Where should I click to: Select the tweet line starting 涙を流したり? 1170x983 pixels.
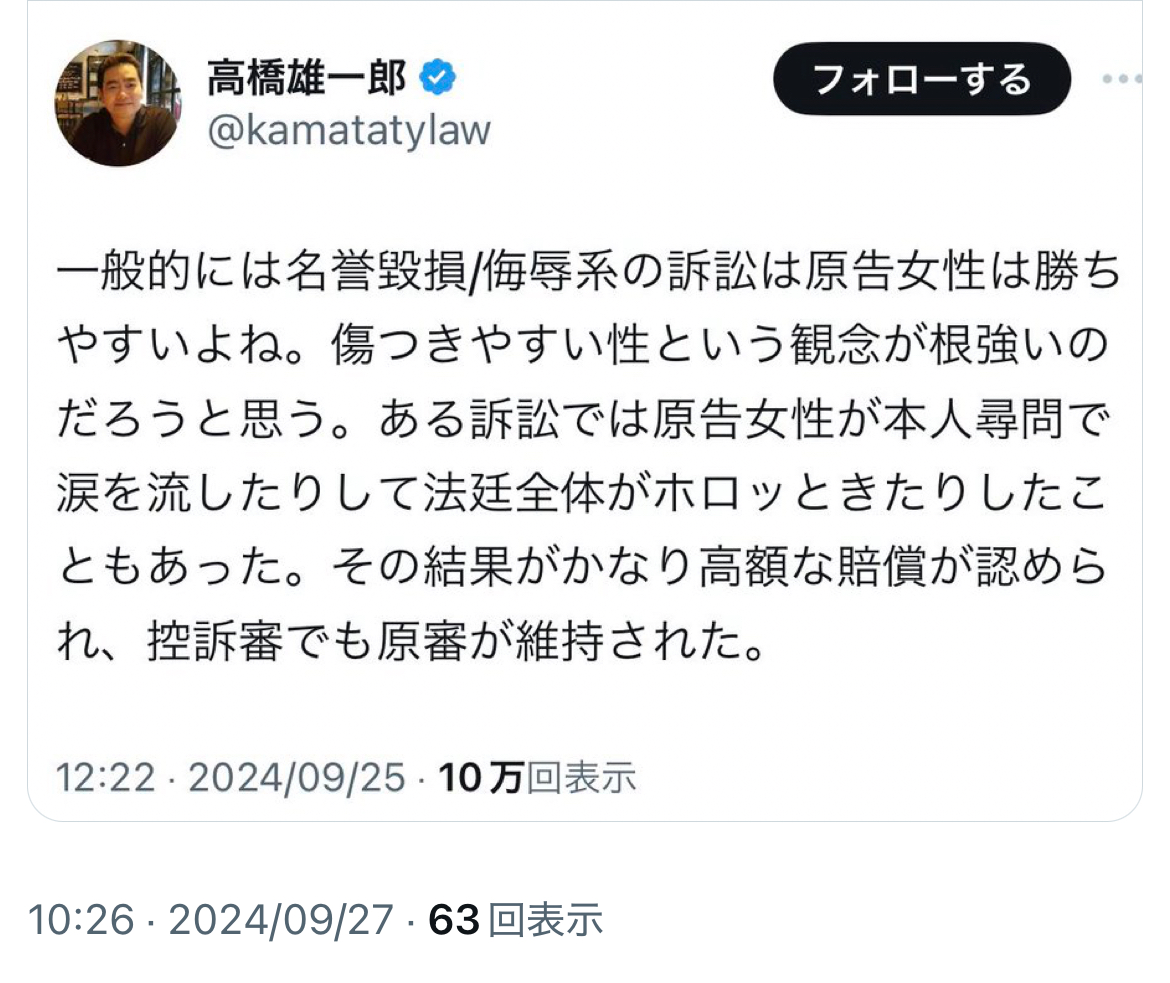pyautogui.click(x=582, y=493)
